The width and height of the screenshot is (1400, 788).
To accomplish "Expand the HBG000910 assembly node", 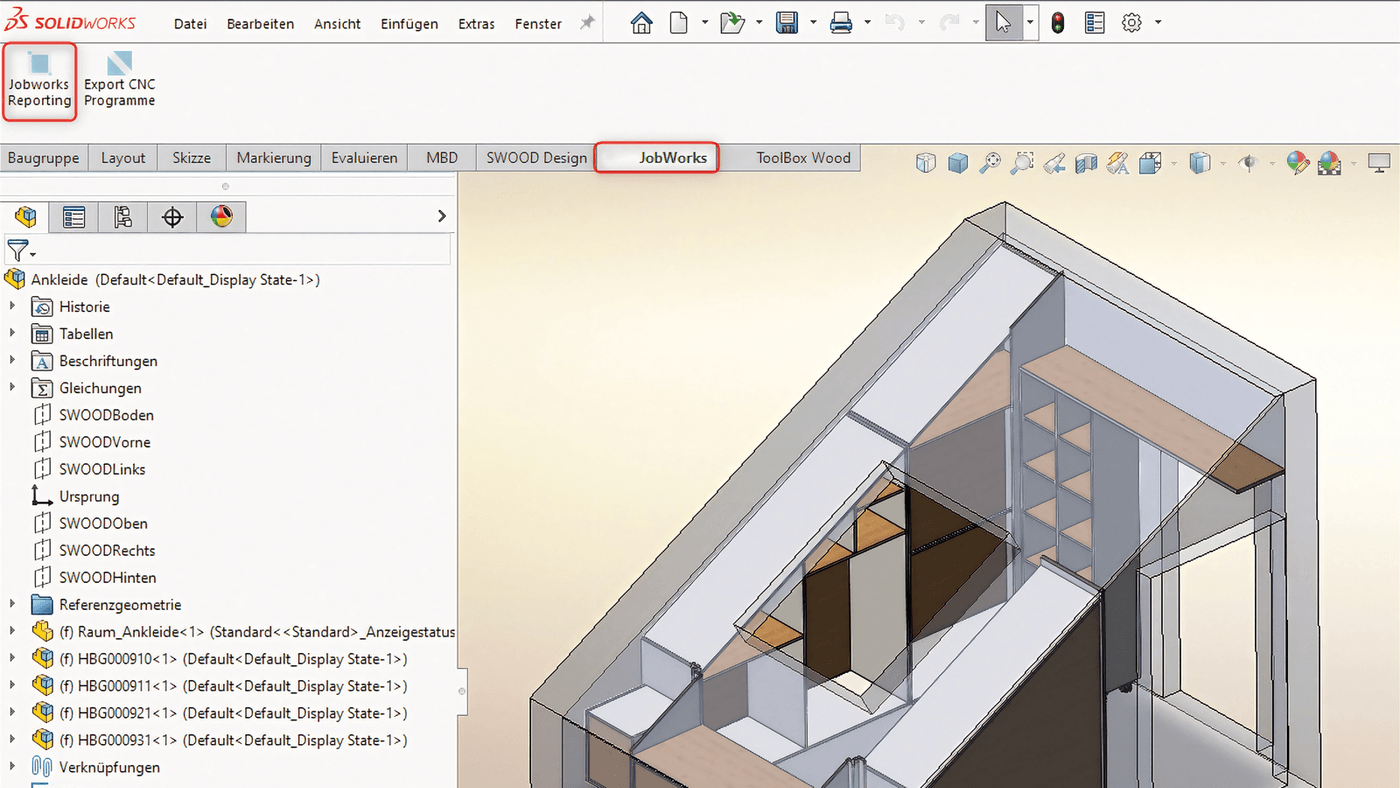I will (10, 658).
